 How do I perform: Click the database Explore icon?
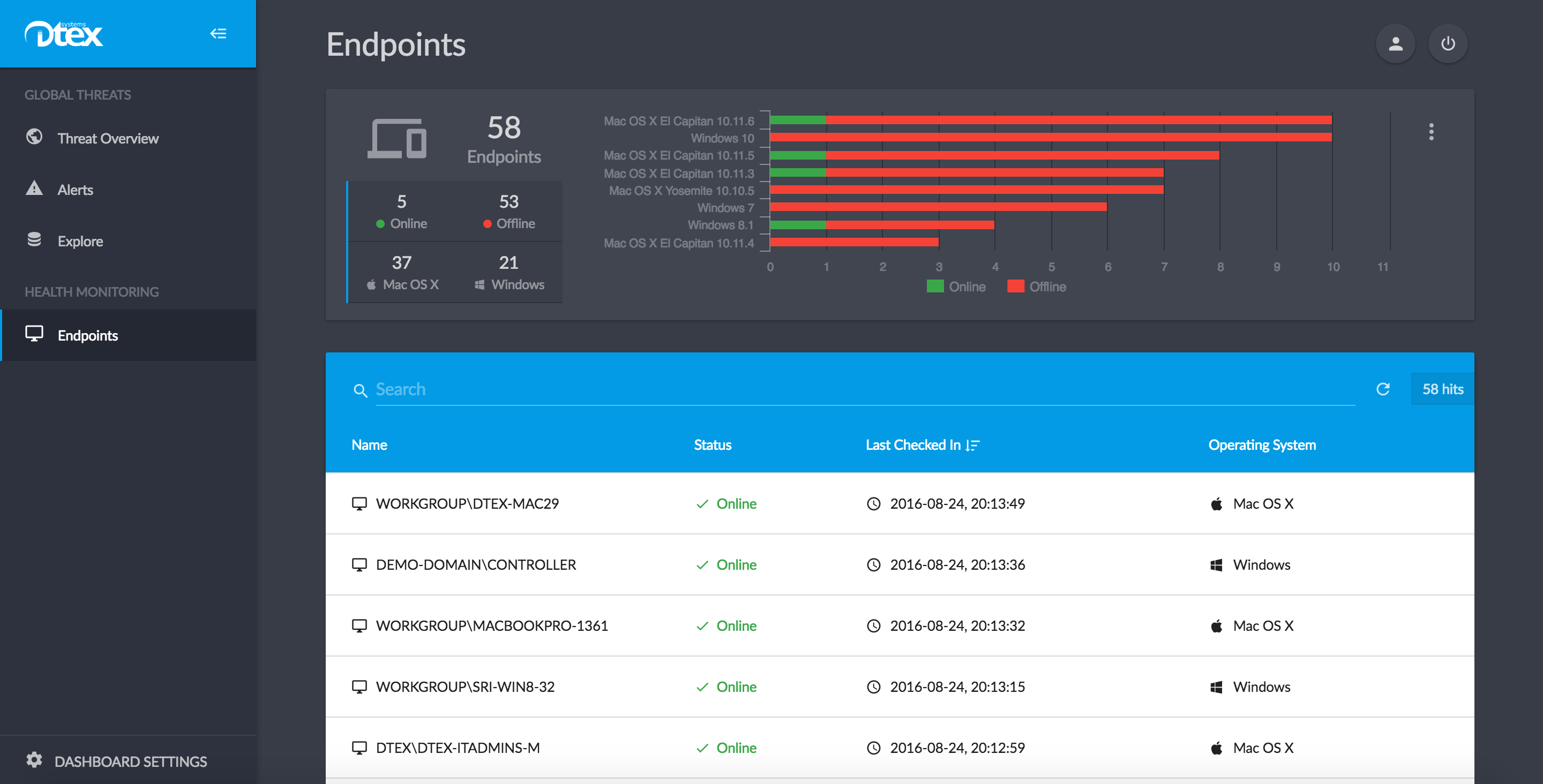coord(34,239)
